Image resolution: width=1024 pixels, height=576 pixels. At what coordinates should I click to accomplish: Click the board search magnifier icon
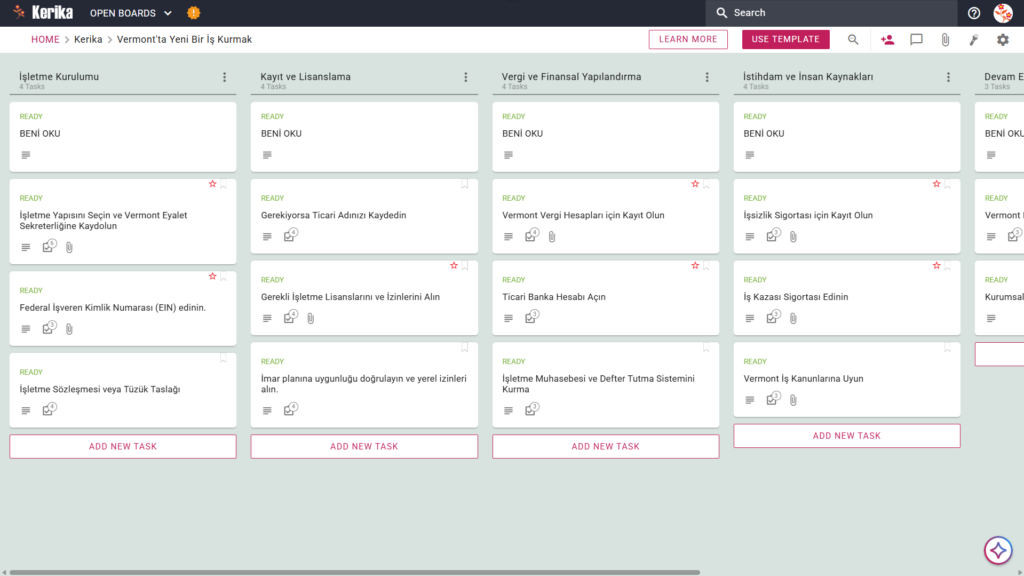pos(853,39)
